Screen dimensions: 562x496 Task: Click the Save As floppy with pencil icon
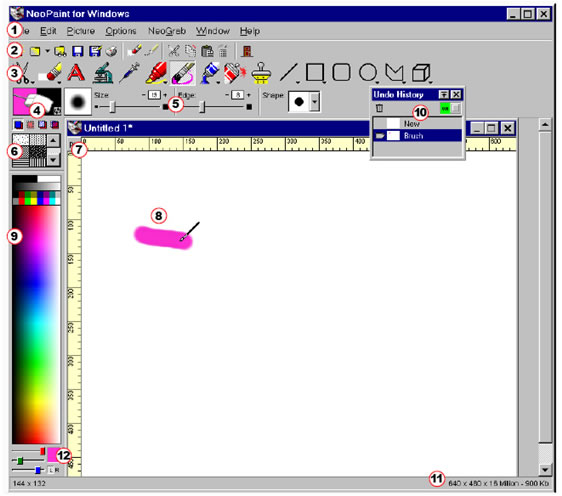(95, 51)
